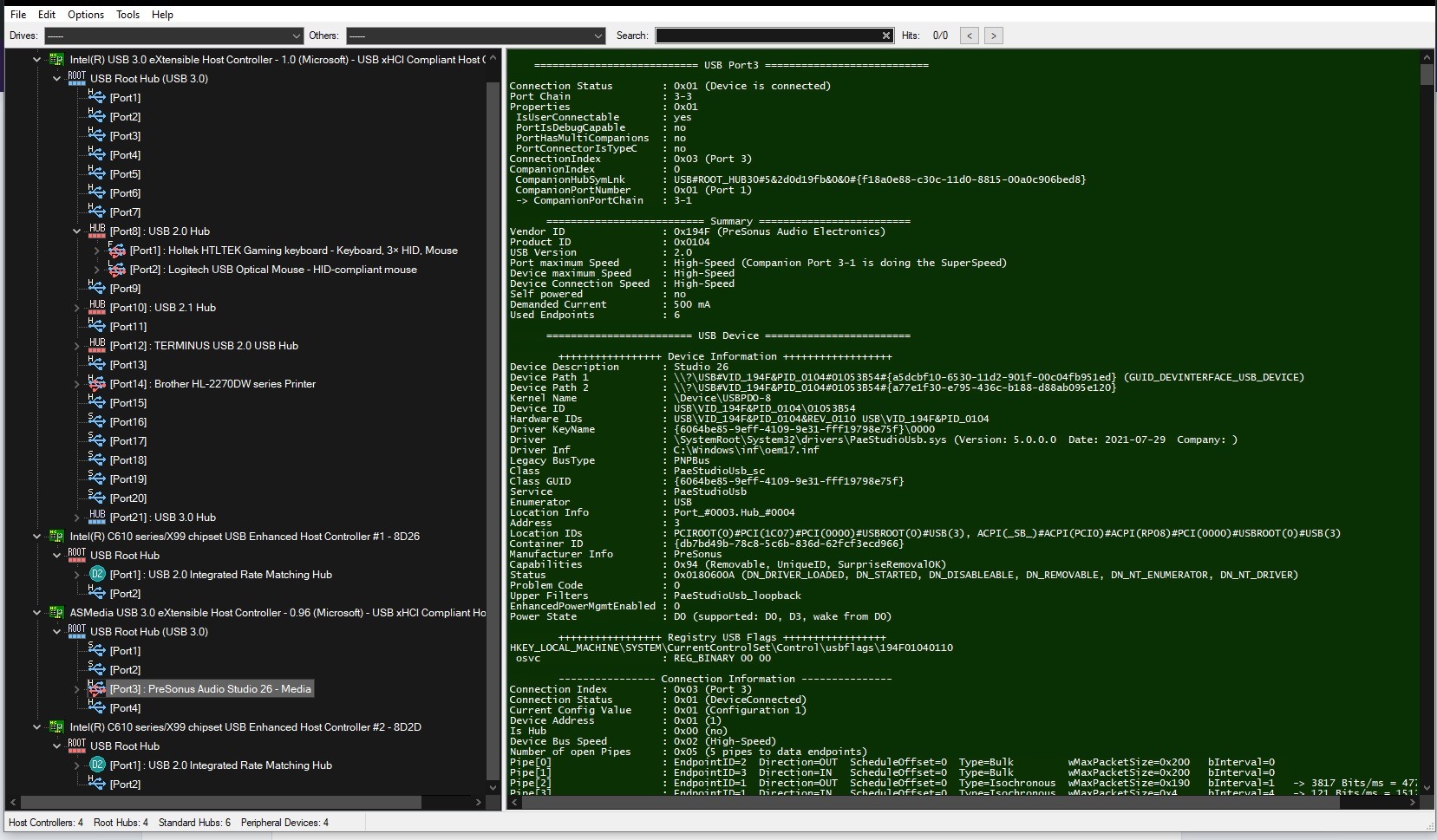Image resolution: width=1437 pixels, height=840 pixels.
Task: Click the Host Controllers: 4 status entry
Action: point(46,823)
